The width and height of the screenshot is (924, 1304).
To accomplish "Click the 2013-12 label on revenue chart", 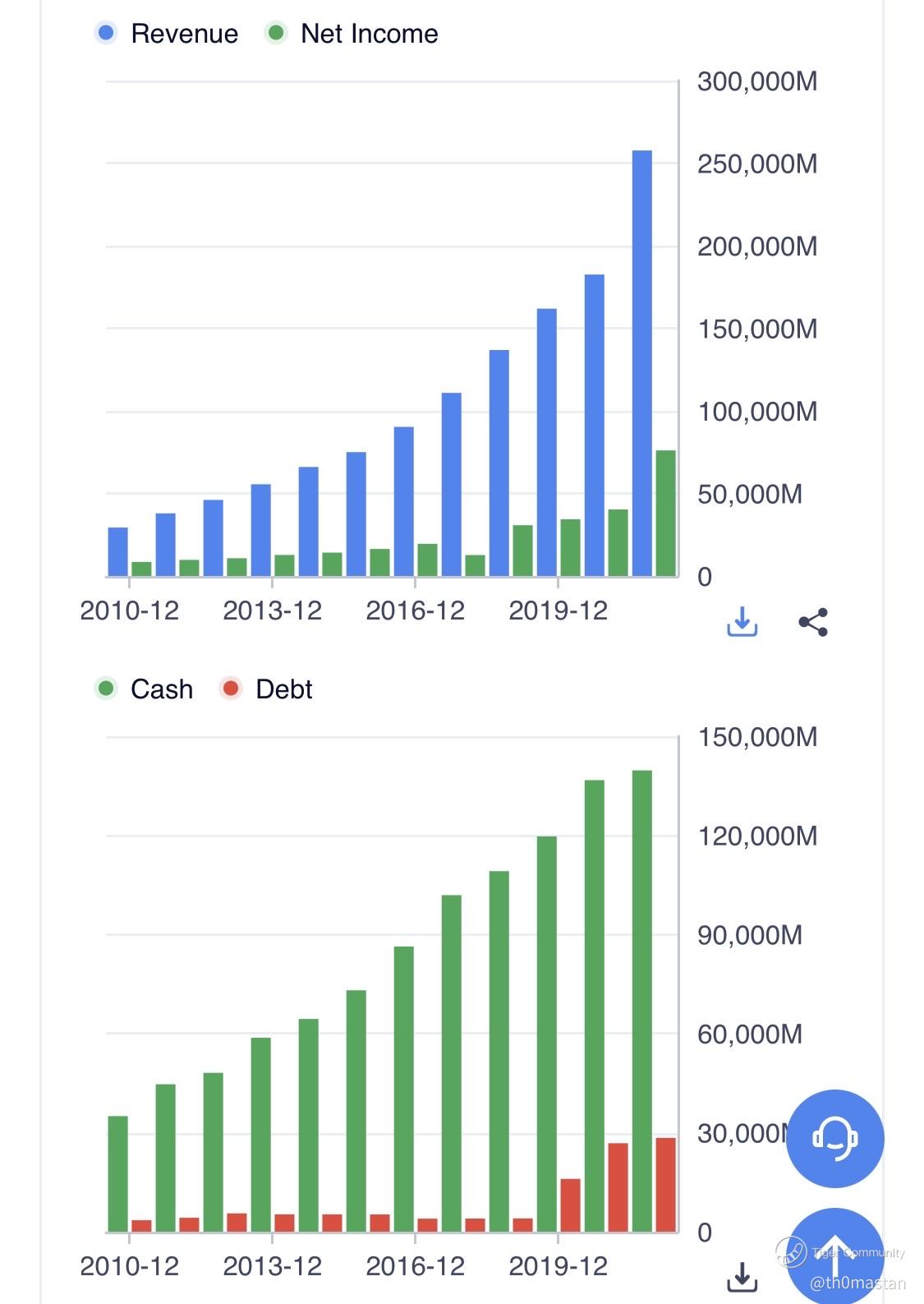I will [x=272, y=611].
